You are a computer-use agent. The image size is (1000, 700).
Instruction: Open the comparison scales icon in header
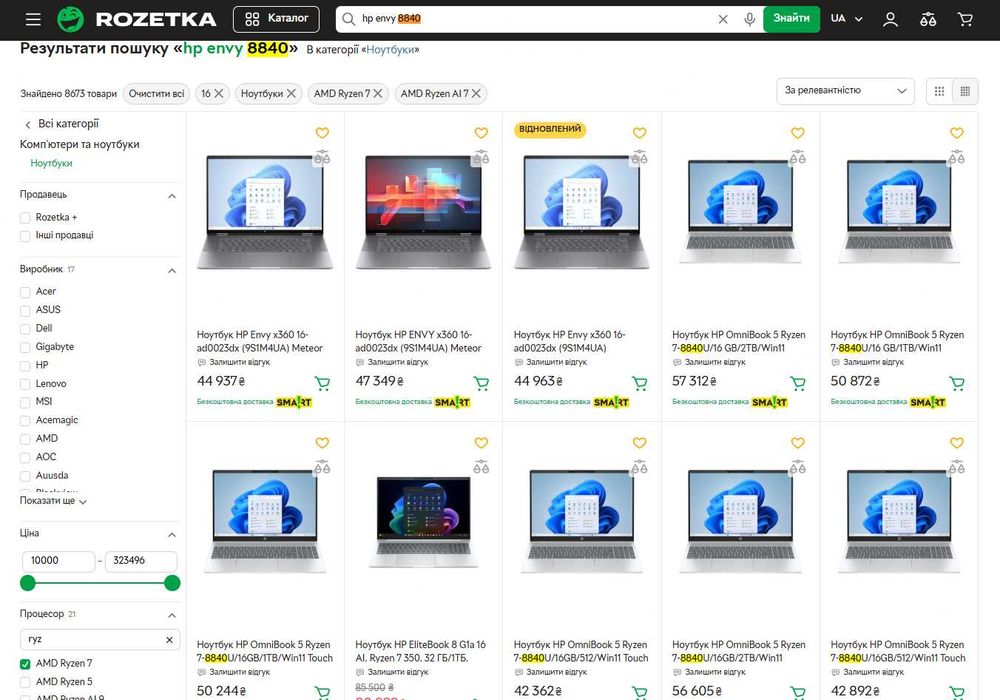click(928, 19)
